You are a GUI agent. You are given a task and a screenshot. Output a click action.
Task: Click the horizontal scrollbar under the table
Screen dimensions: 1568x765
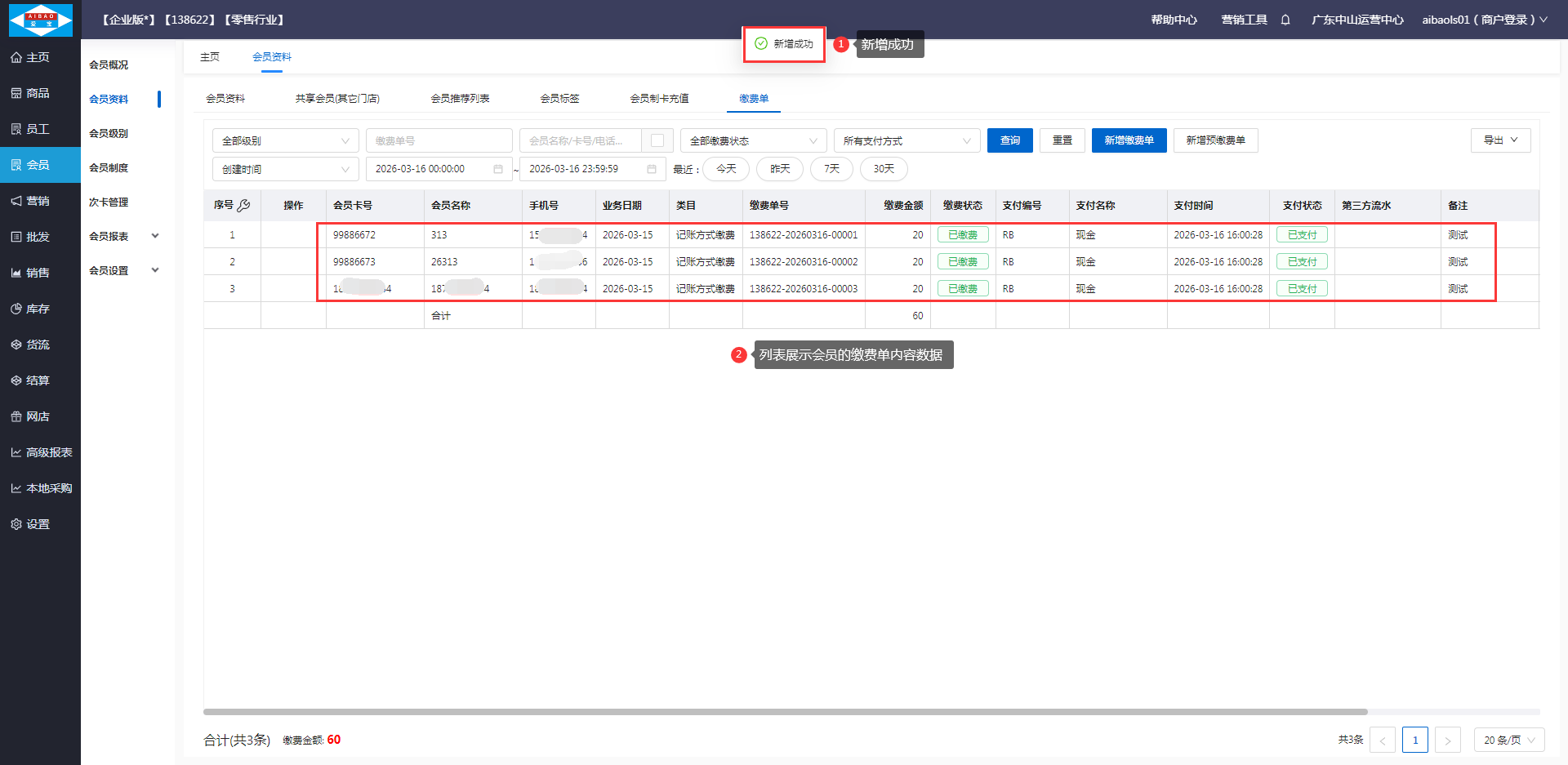pyautogui.click(x=784, y=712)
